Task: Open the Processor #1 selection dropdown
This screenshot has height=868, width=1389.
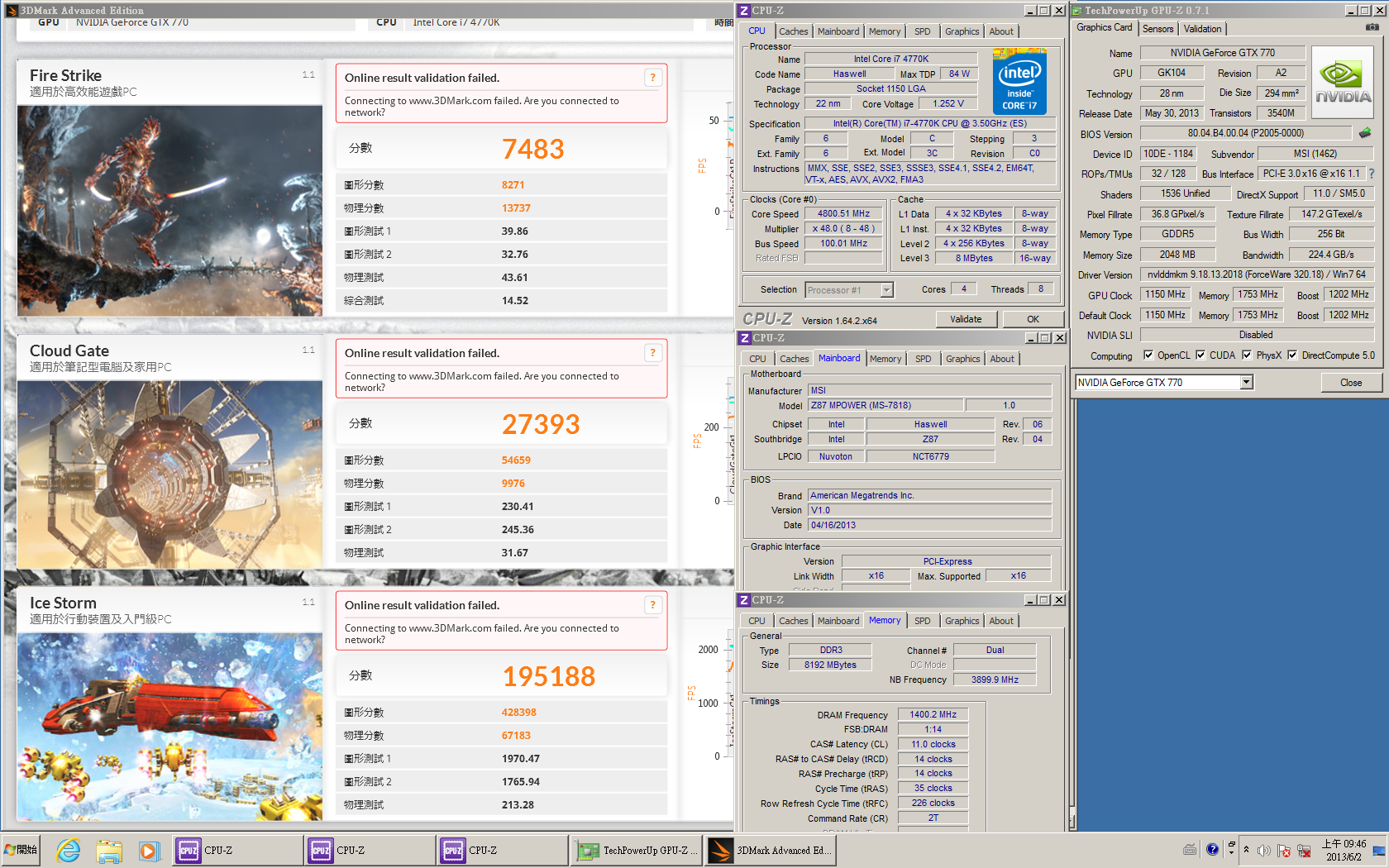Action: (x=886, y=289)
